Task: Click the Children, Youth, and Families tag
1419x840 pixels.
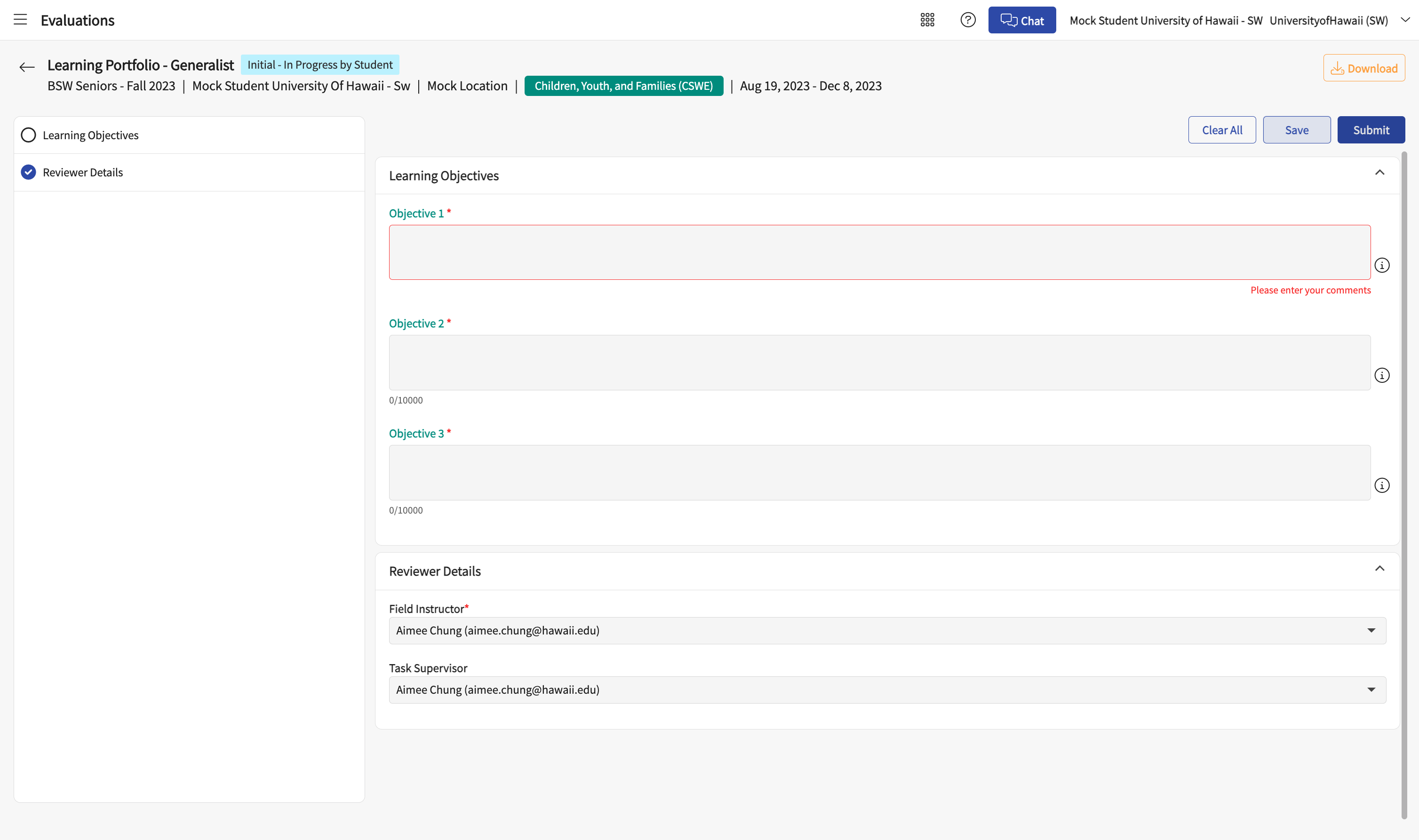Action: point(623,86)
